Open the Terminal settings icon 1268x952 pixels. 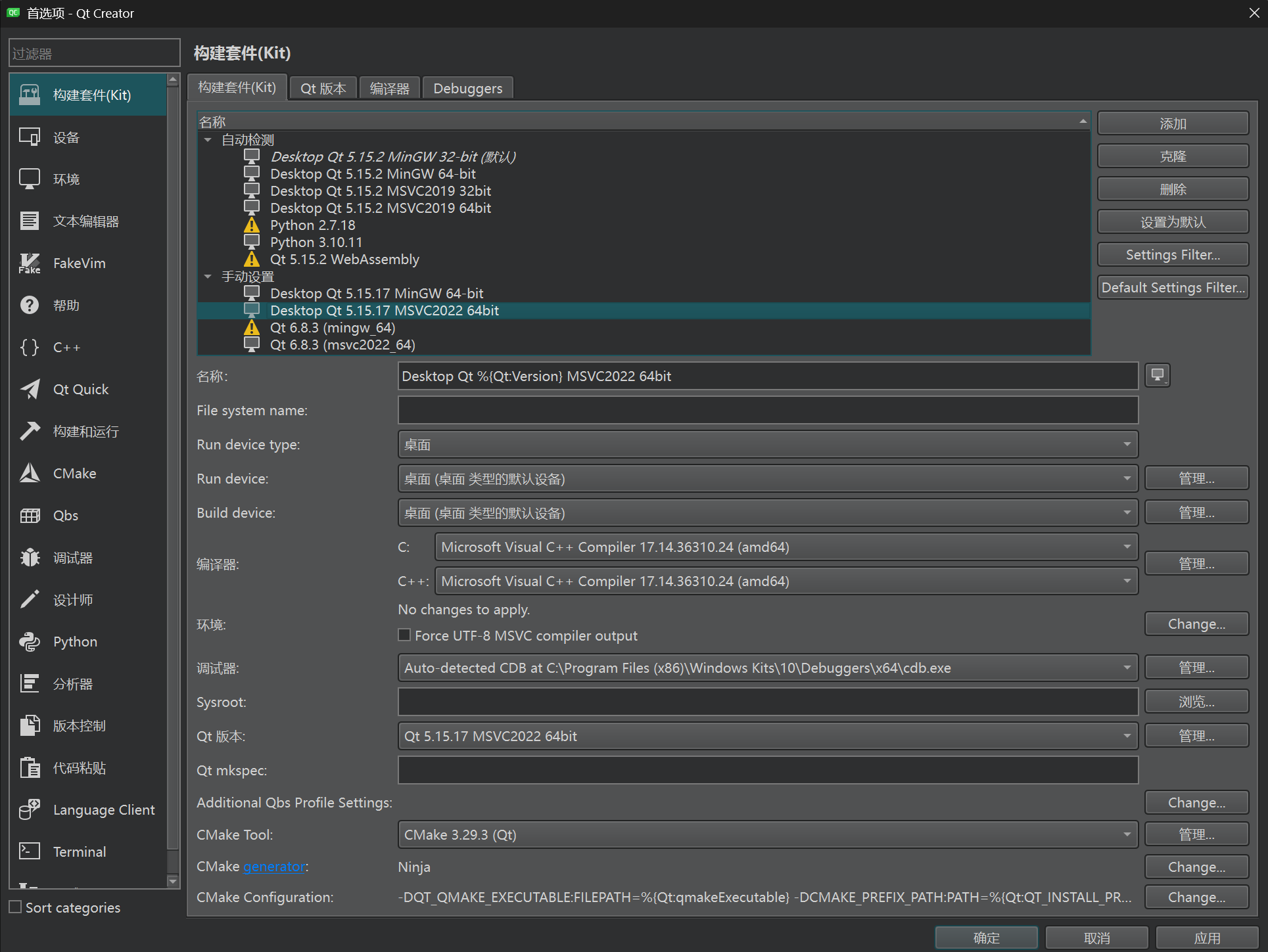(x=30, y=852)
